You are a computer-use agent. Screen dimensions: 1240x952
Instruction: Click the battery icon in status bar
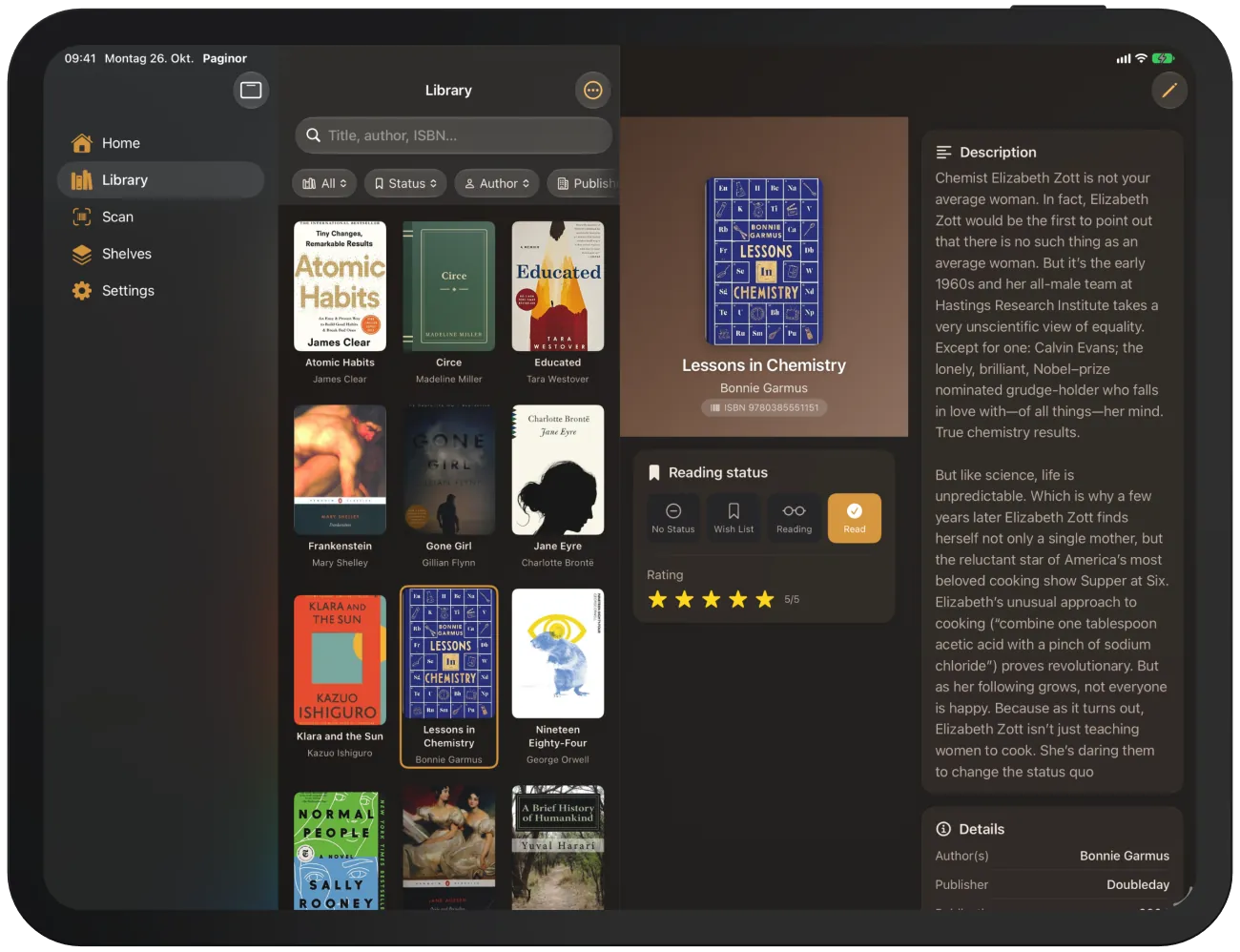(1163, 58)
